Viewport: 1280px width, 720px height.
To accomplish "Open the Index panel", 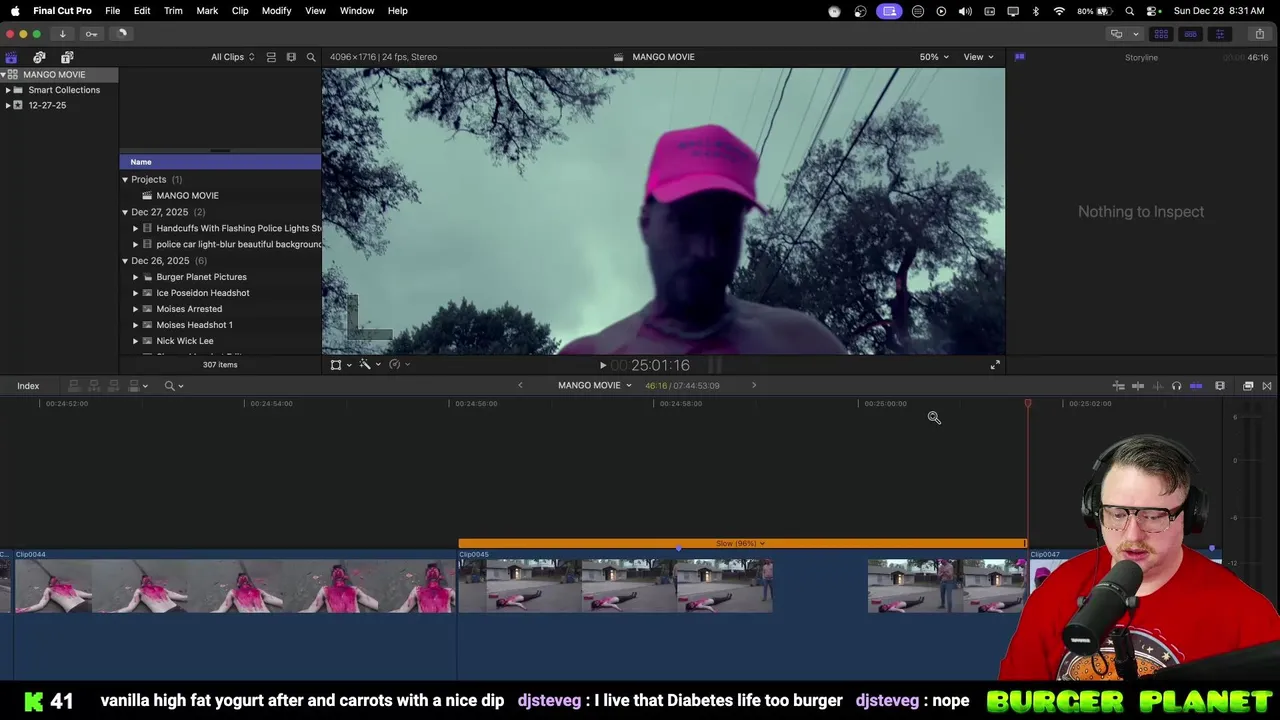I will pyautogui.click(x=28, y=386).
